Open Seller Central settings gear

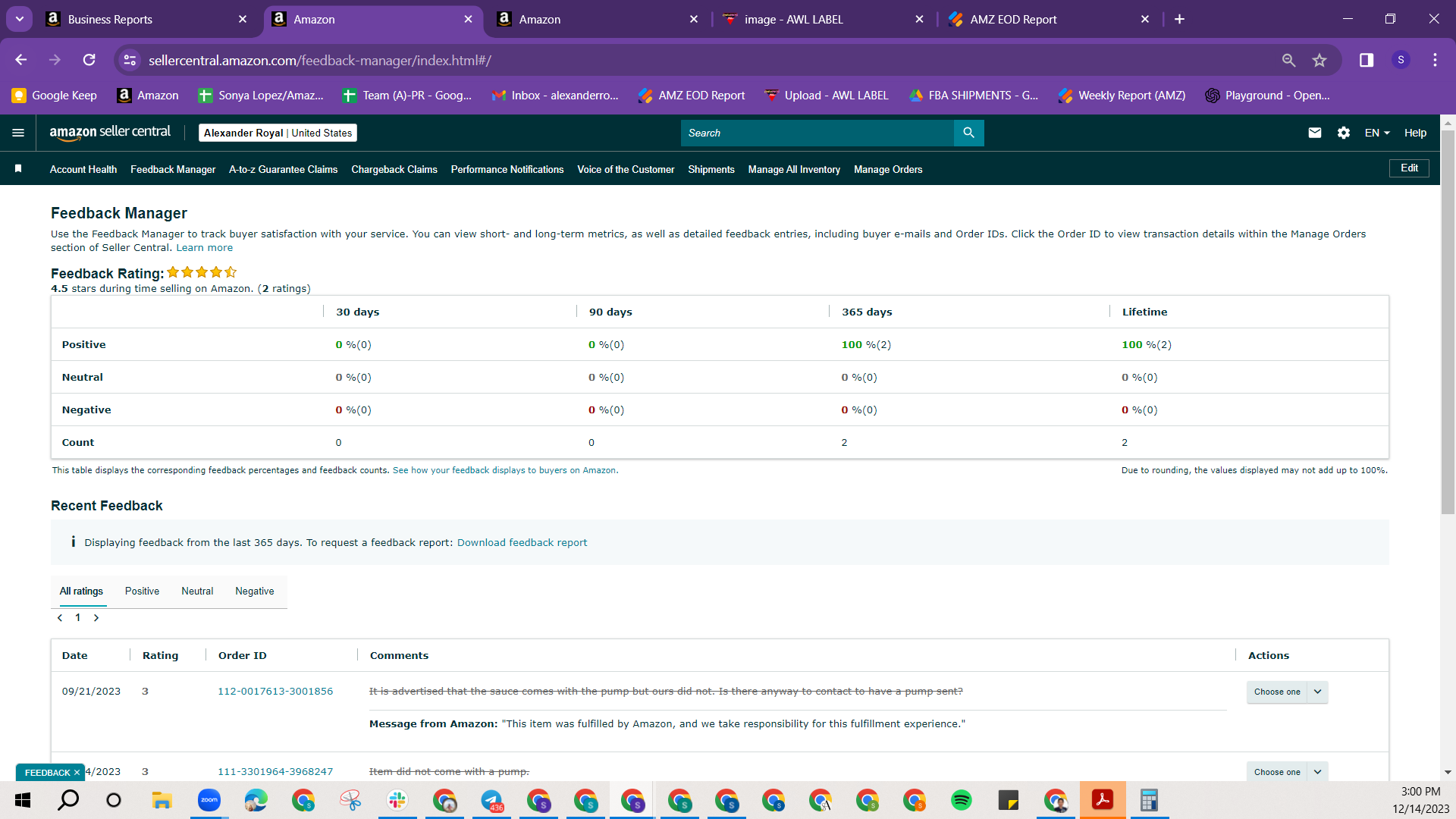tap(1344, 133)
